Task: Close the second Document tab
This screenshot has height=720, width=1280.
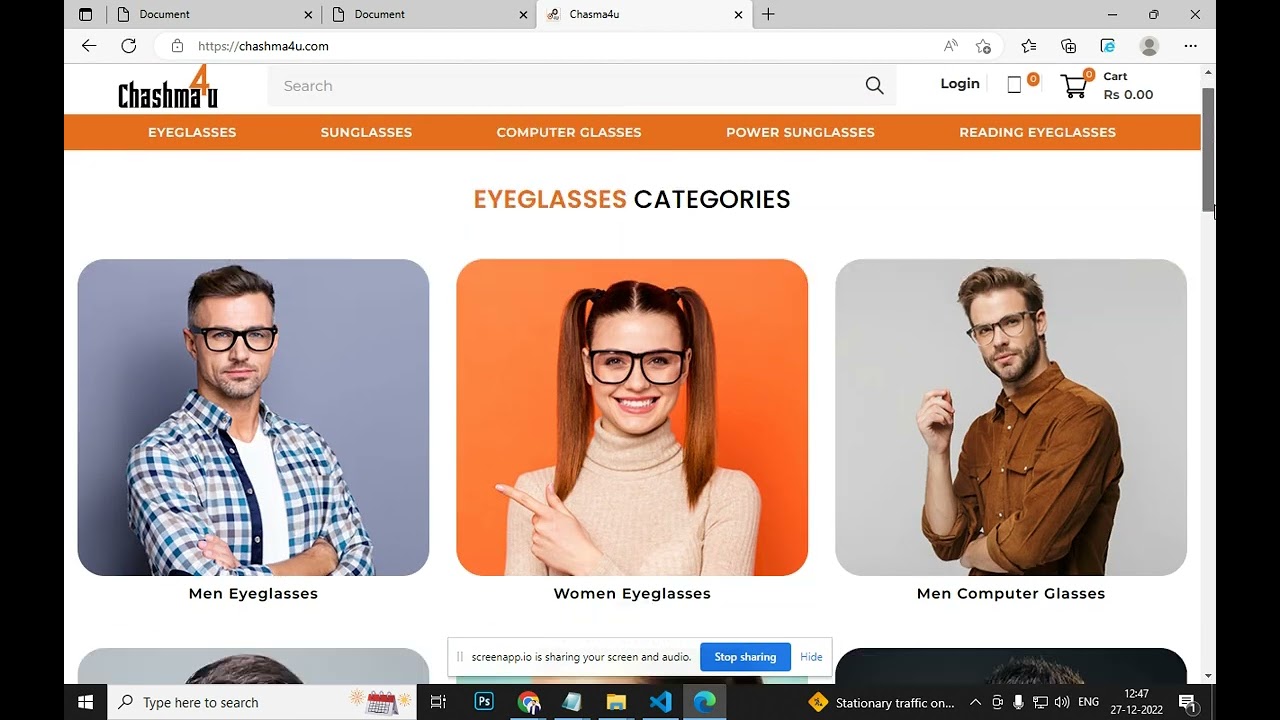Action: pyautogui.click(x=523, y=14)
